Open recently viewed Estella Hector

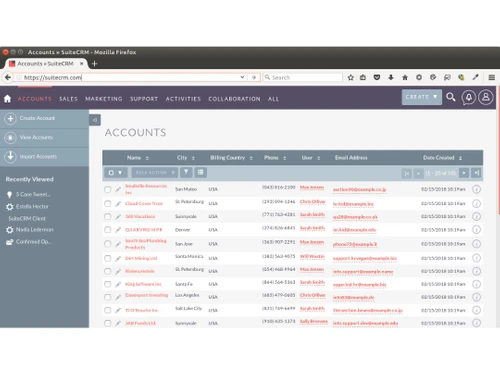click(x=32, y=207)
